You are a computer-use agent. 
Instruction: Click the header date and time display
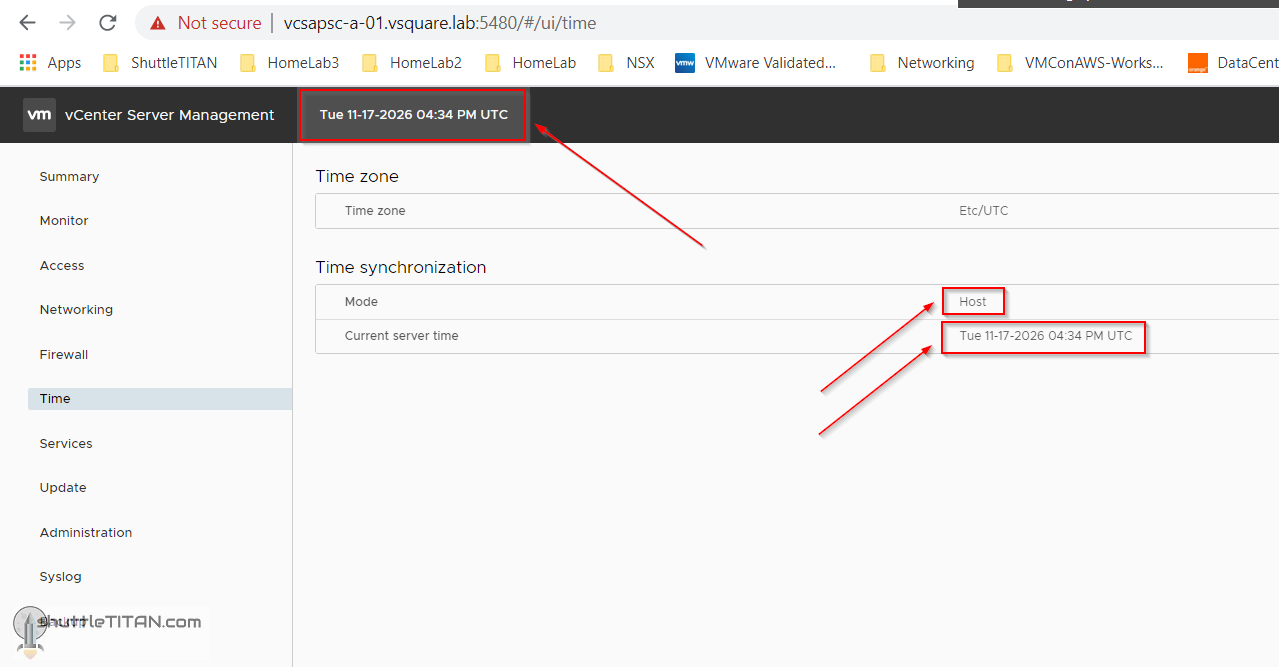(413, 115)
